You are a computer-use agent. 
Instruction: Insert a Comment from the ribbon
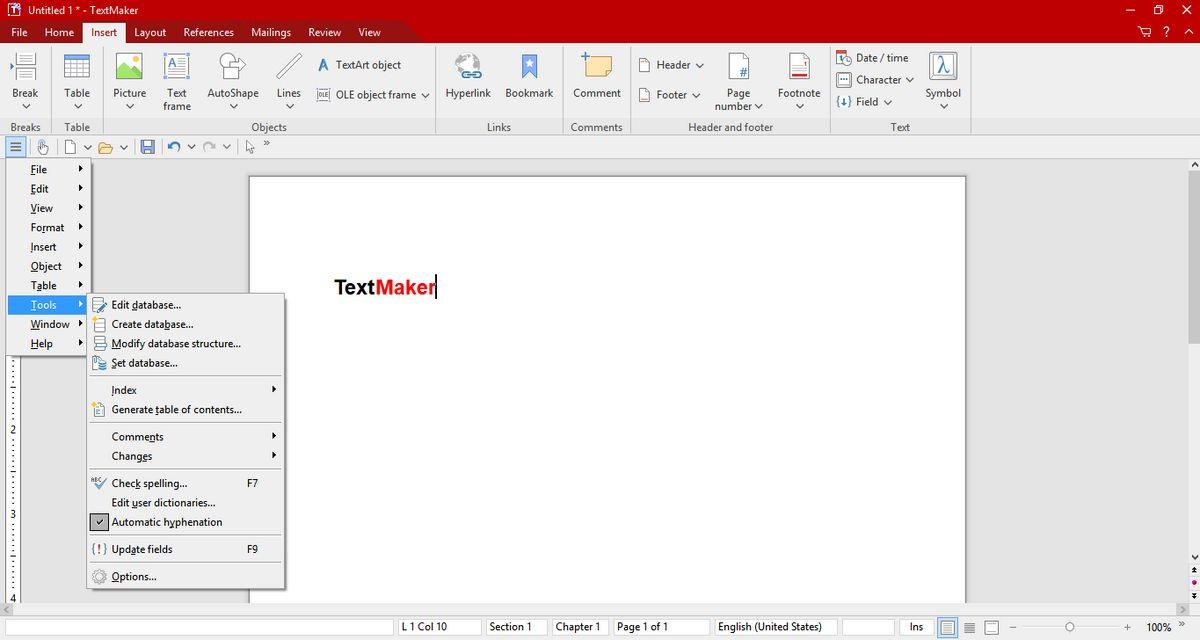597,76
